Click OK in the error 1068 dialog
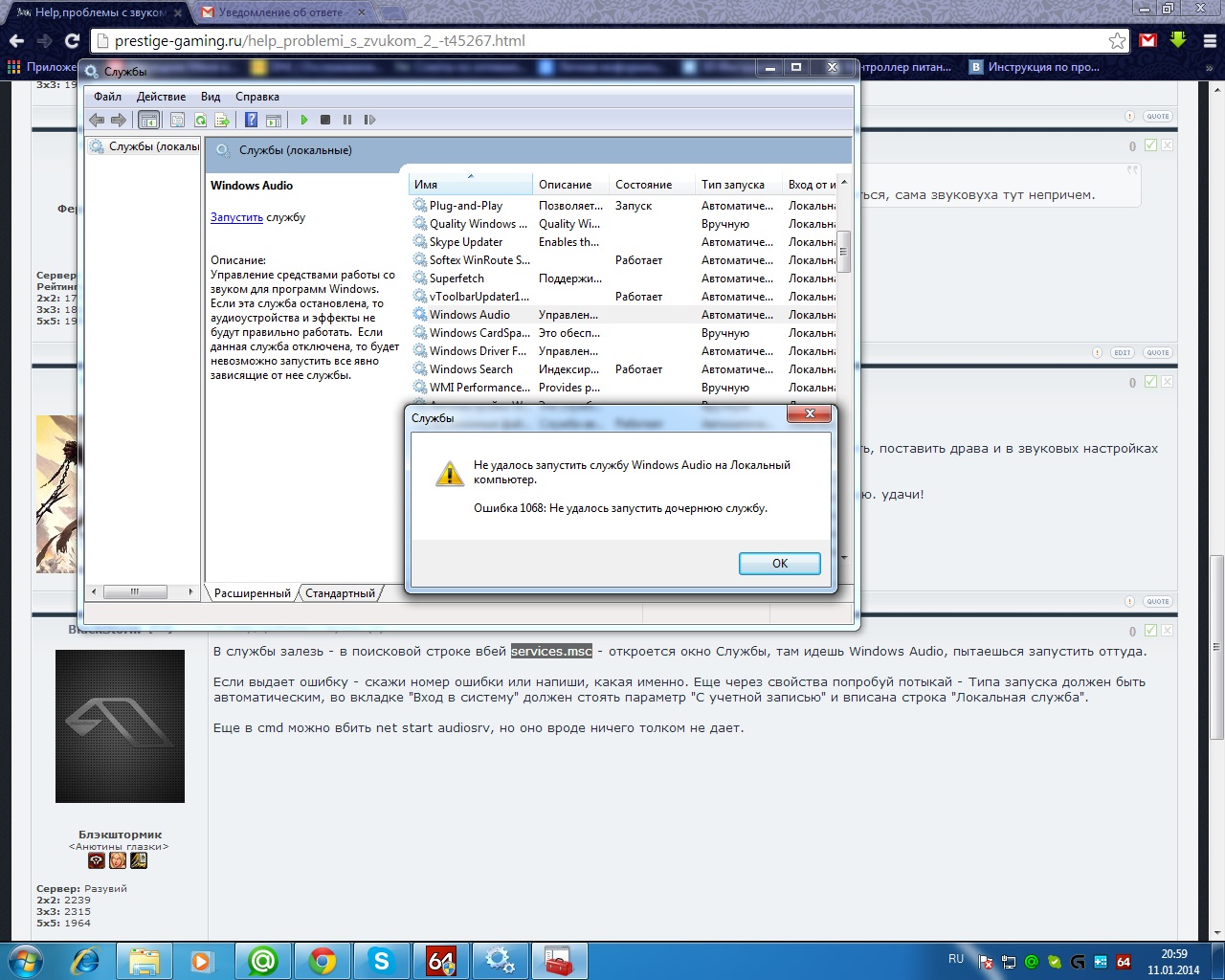This screenshot has height=980, width=1225. [x=779, y=564]
